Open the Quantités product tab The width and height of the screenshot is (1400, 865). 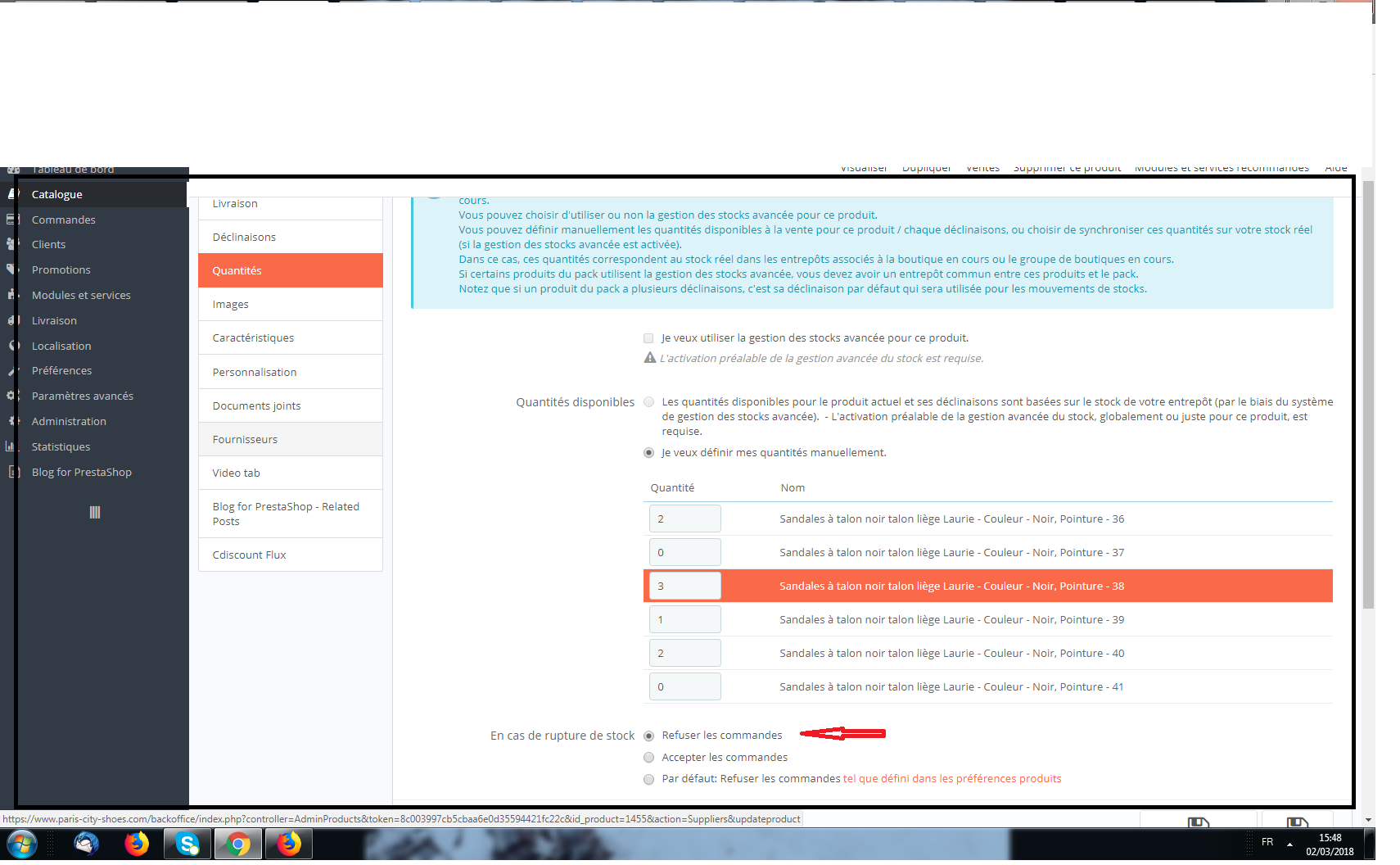coord(291,270)
